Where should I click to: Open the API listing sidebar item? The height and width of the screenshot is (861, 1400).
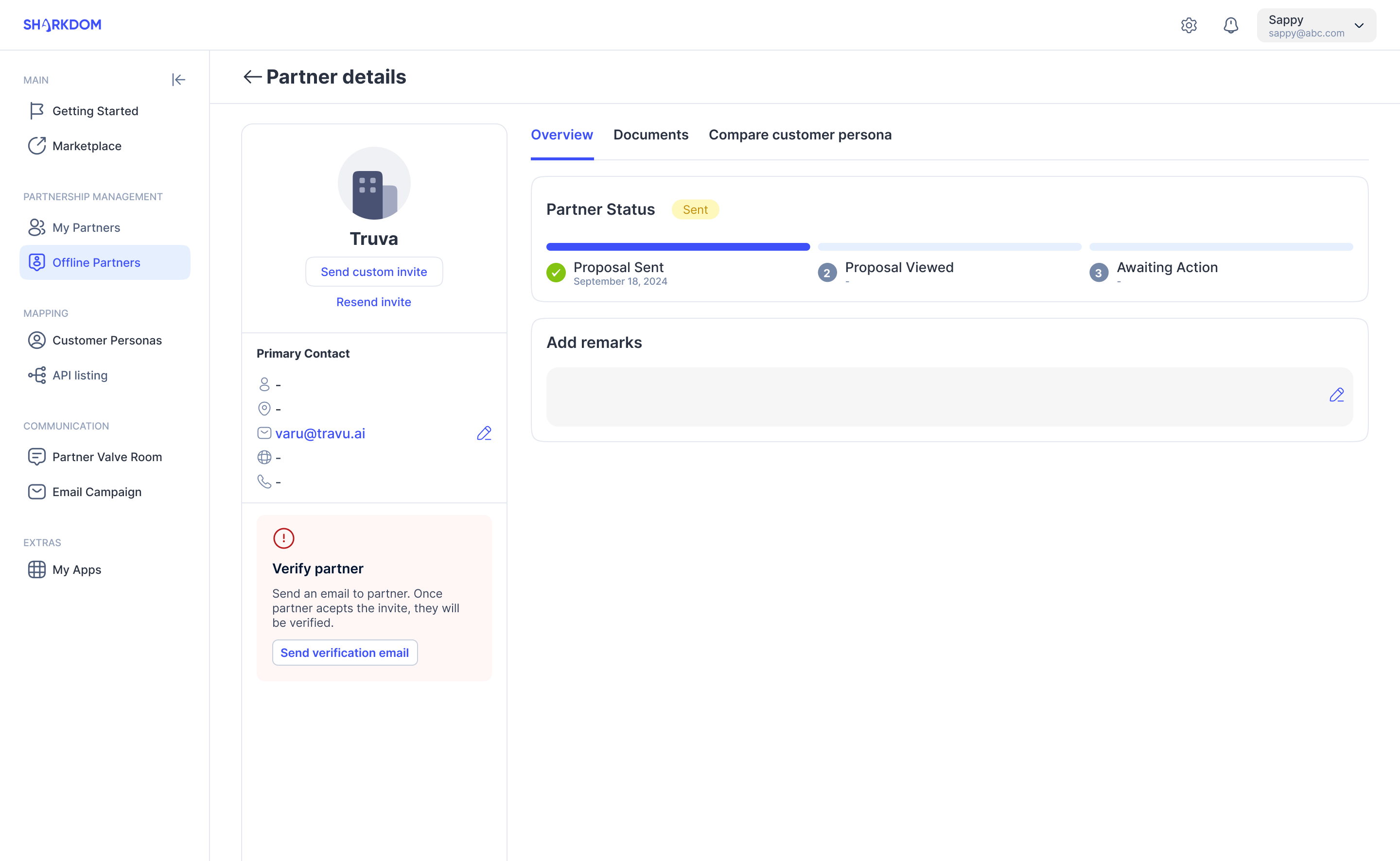point(80,375)
